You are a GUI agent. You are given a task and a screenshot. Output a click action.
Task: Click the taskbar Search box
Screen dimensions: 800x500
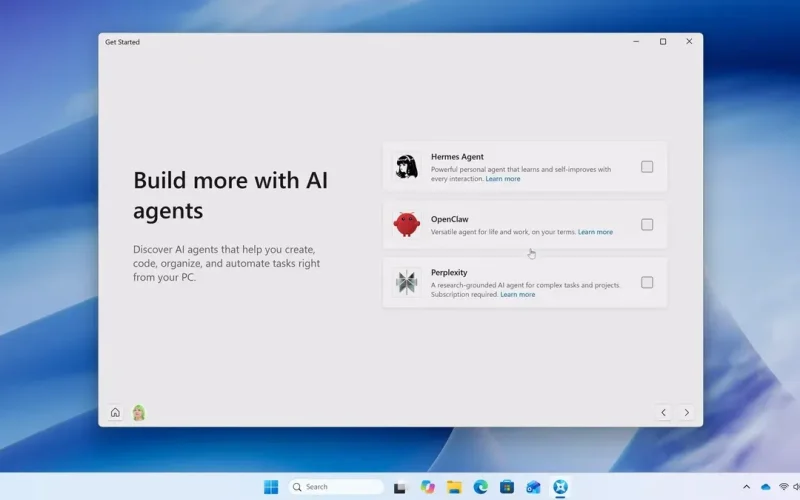tap(336, 487)
